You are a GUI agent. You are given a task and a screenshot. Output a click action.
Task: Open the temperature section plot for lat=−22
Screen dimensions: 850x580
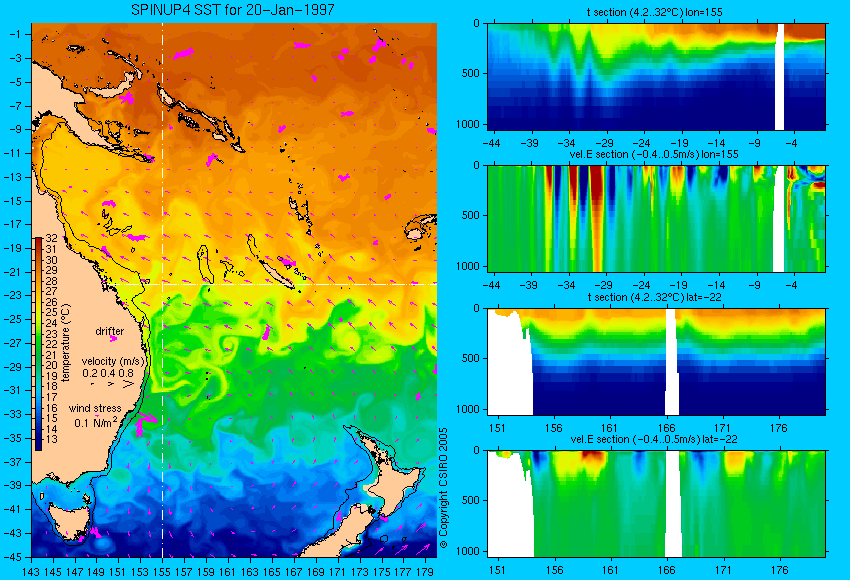(656, 362)
